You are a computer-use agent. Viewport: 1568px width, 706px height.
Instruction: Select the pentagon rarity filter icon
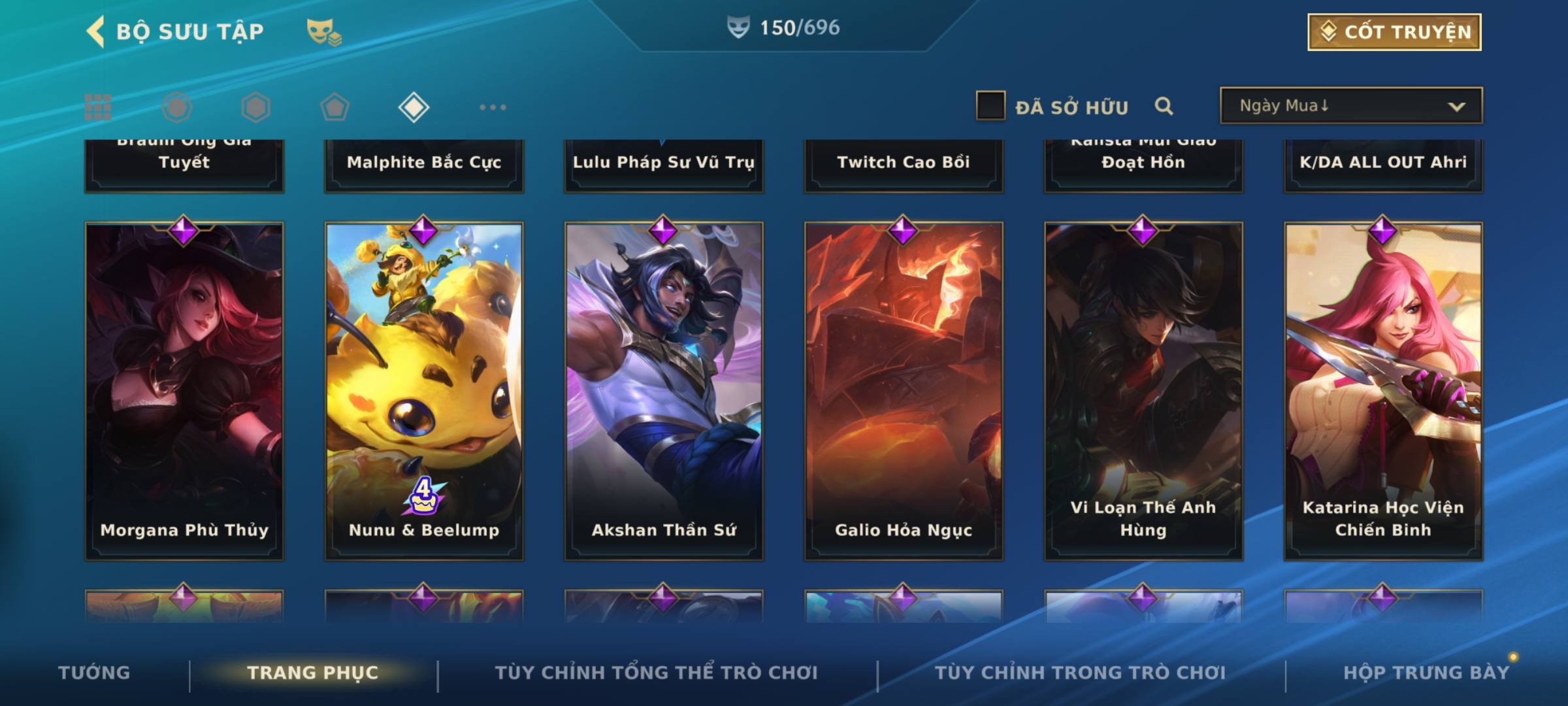[x=335, y=107]
